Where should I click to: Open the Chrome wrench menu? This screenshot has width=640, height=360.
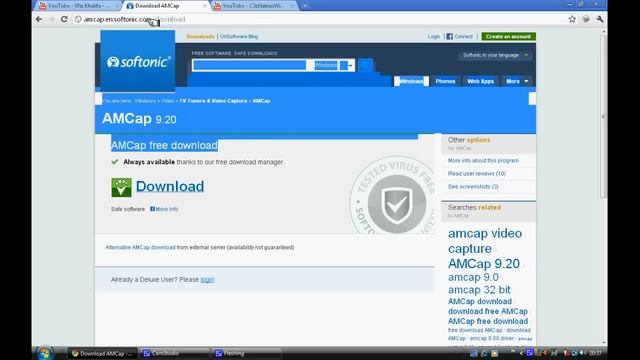pyautogui.click(x=600, y=19)
